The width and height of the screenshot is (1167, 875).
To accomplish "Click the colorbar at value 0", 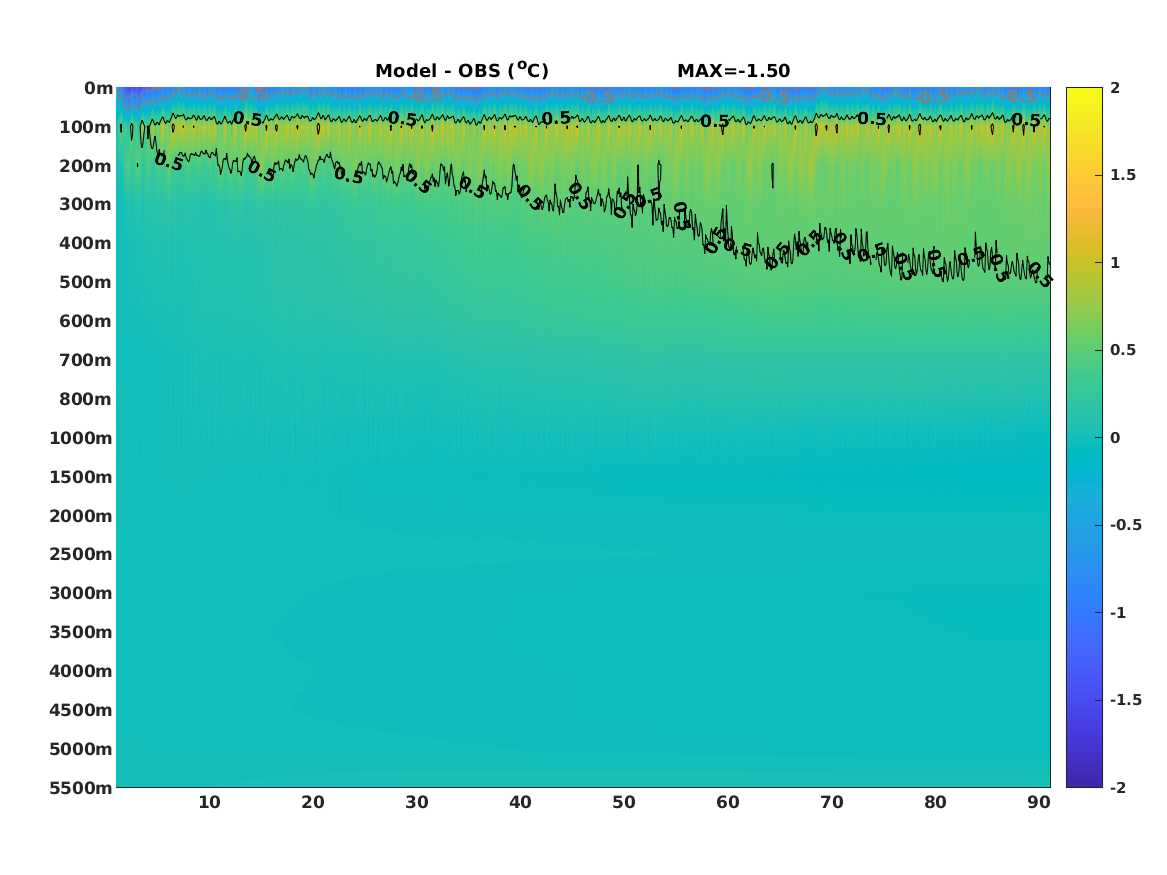I will pos(1084,438).
